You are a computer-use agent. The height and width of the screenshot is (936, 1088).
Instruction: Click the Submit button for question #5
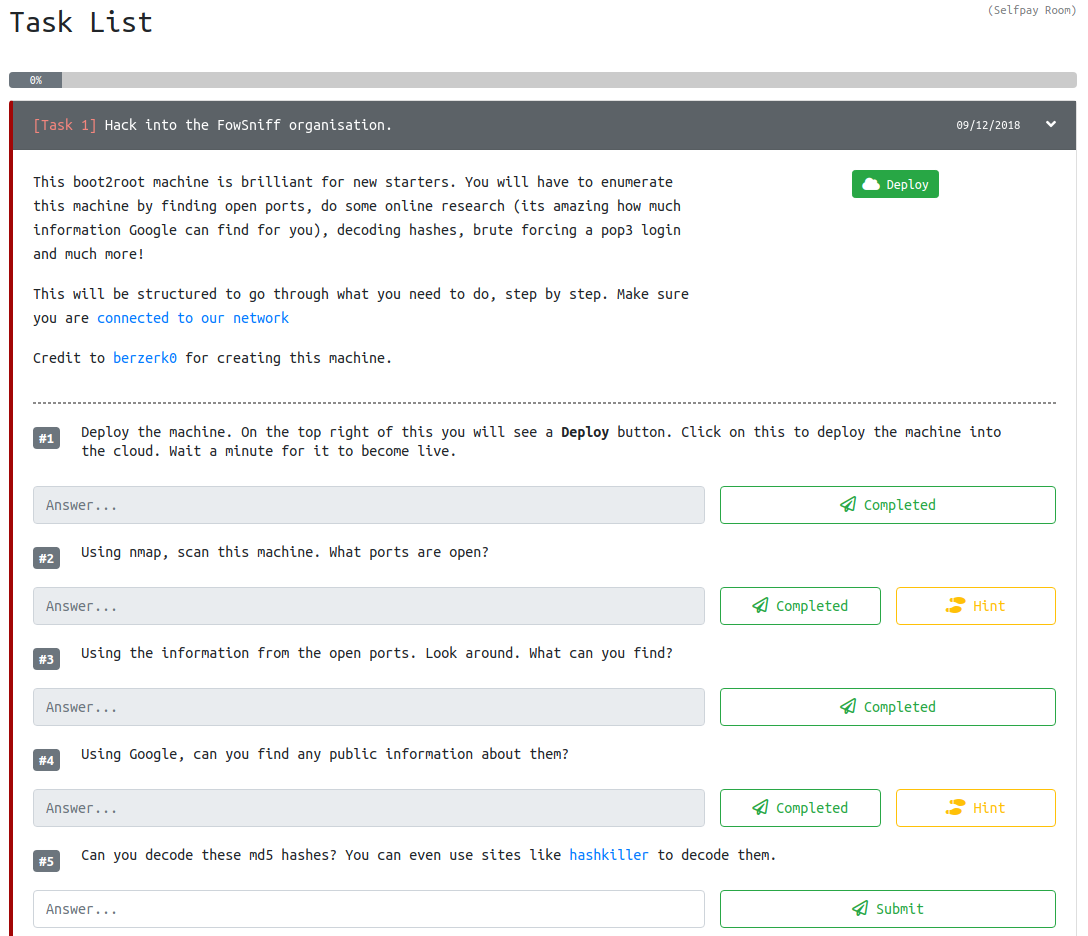(887, 909)
